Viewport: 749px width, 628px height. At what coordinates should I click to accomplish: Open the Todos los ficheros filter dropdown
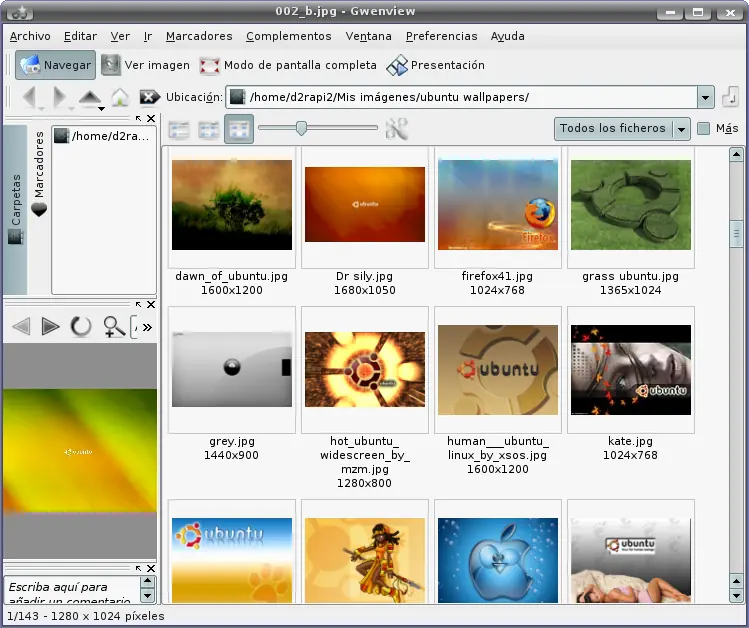tap(622, 129)
